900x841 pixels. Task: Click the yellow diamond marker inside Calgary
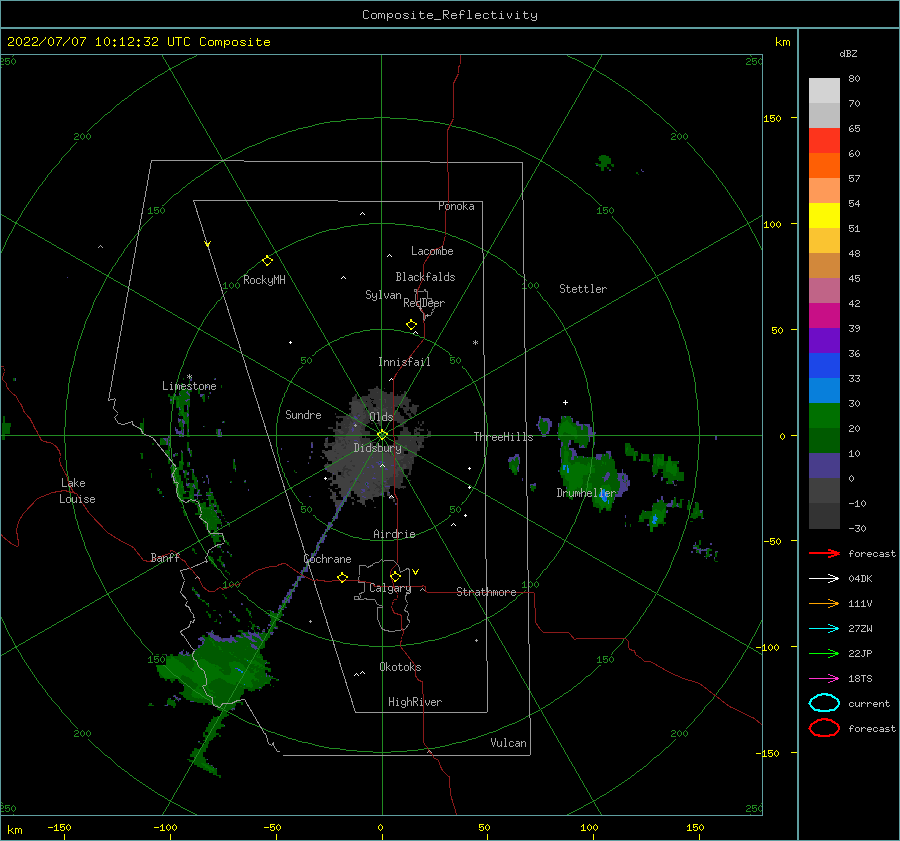point(395,576)
